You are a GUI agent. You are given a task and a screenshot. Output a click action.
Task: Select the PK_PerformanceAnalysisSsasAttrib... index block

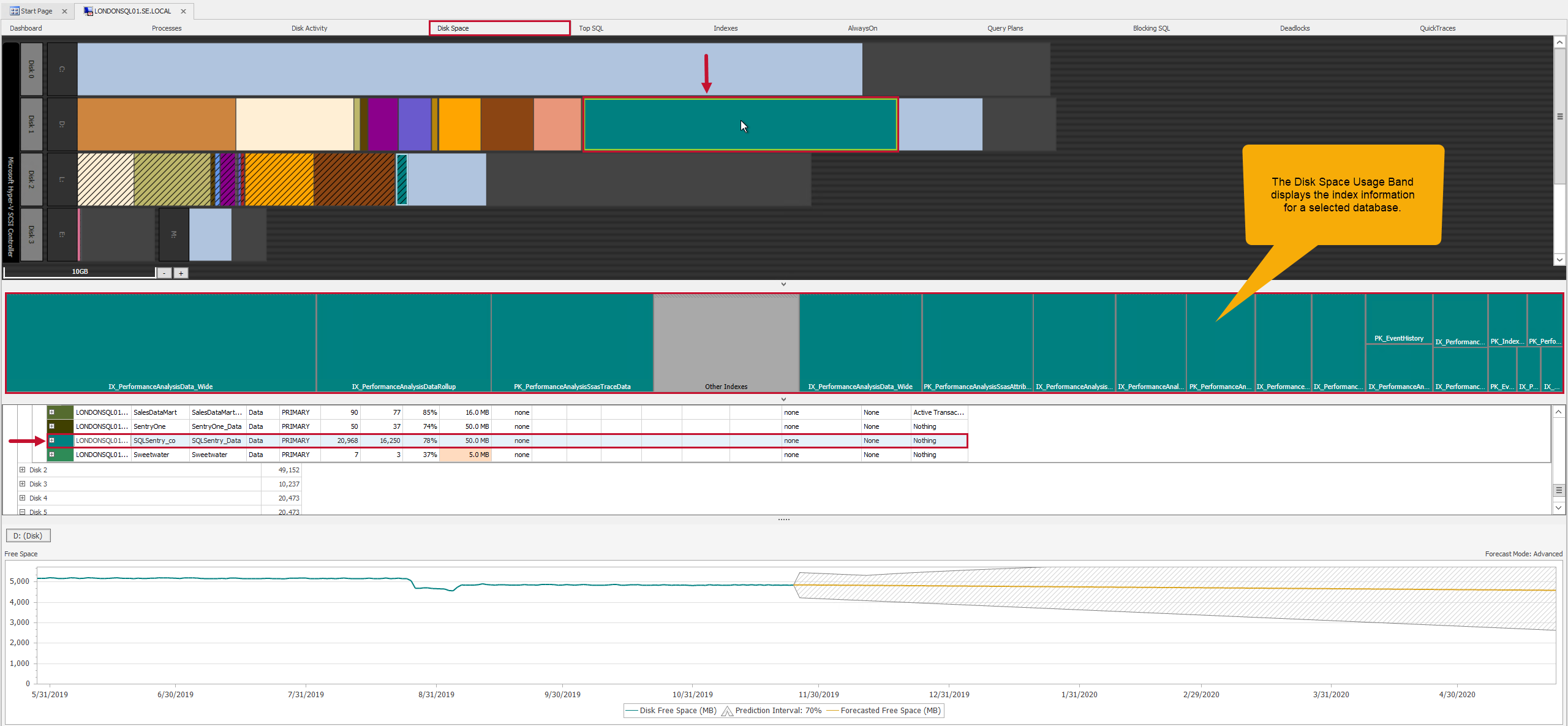click(x=978, y=343)
